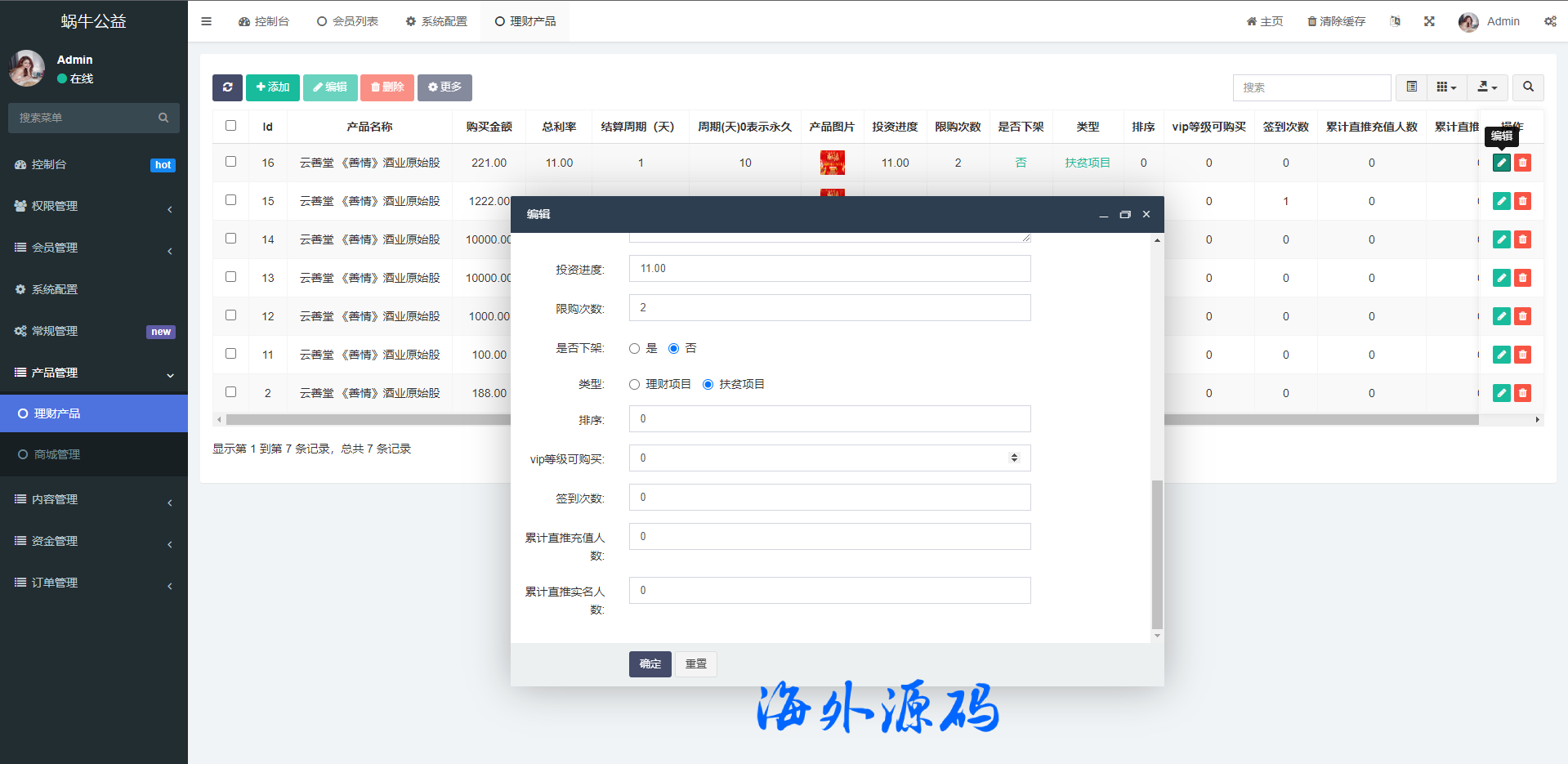Open 商城管理 in the sidebar
The width and height of the screenshot is (1568, 764).
(x=57, y=454)
